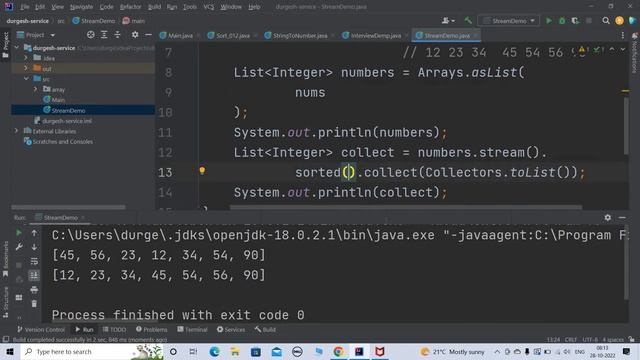
Task: Open the Refactor menu
Action: (x=130, y=7)
